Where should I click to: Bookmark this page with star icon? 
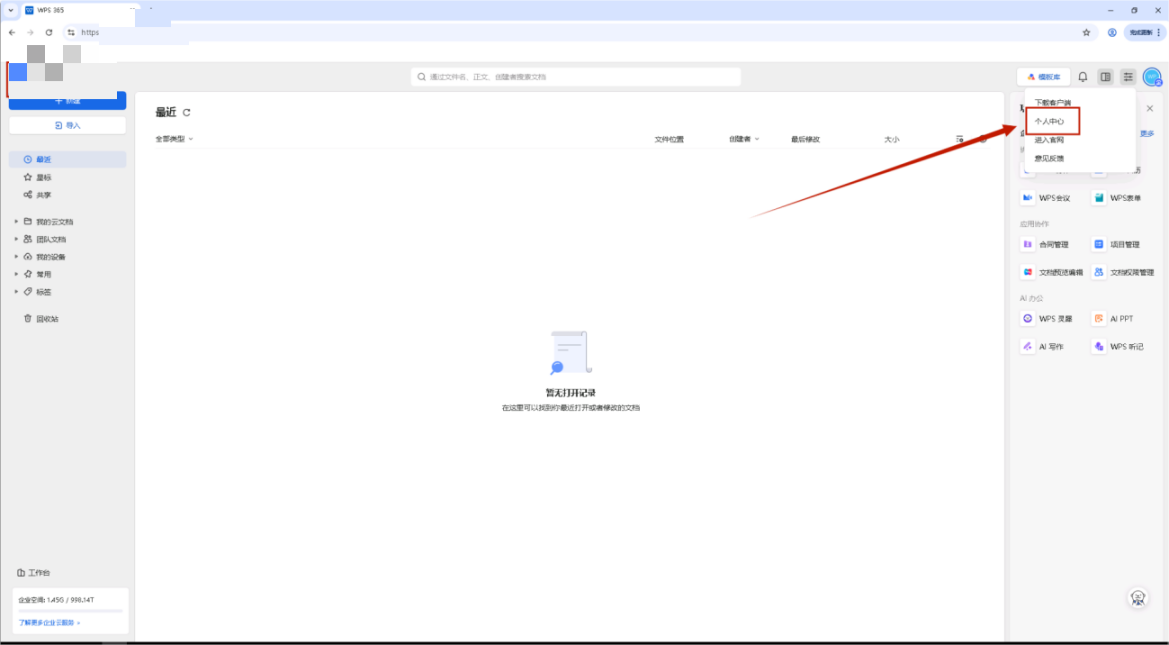(x=1086, y=33)
